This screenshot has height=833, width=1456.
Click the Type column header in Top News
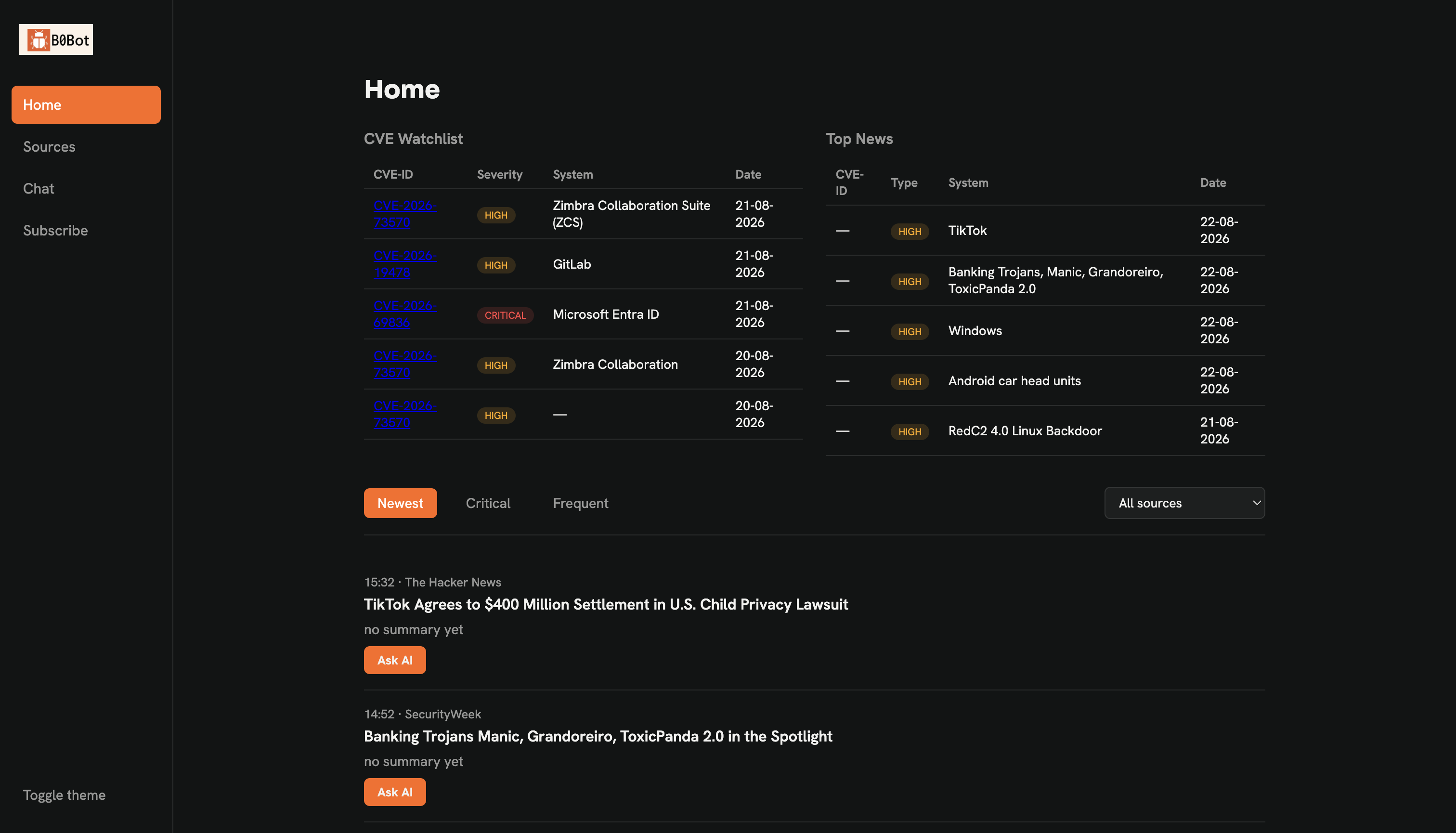click(x=904, y=182)
